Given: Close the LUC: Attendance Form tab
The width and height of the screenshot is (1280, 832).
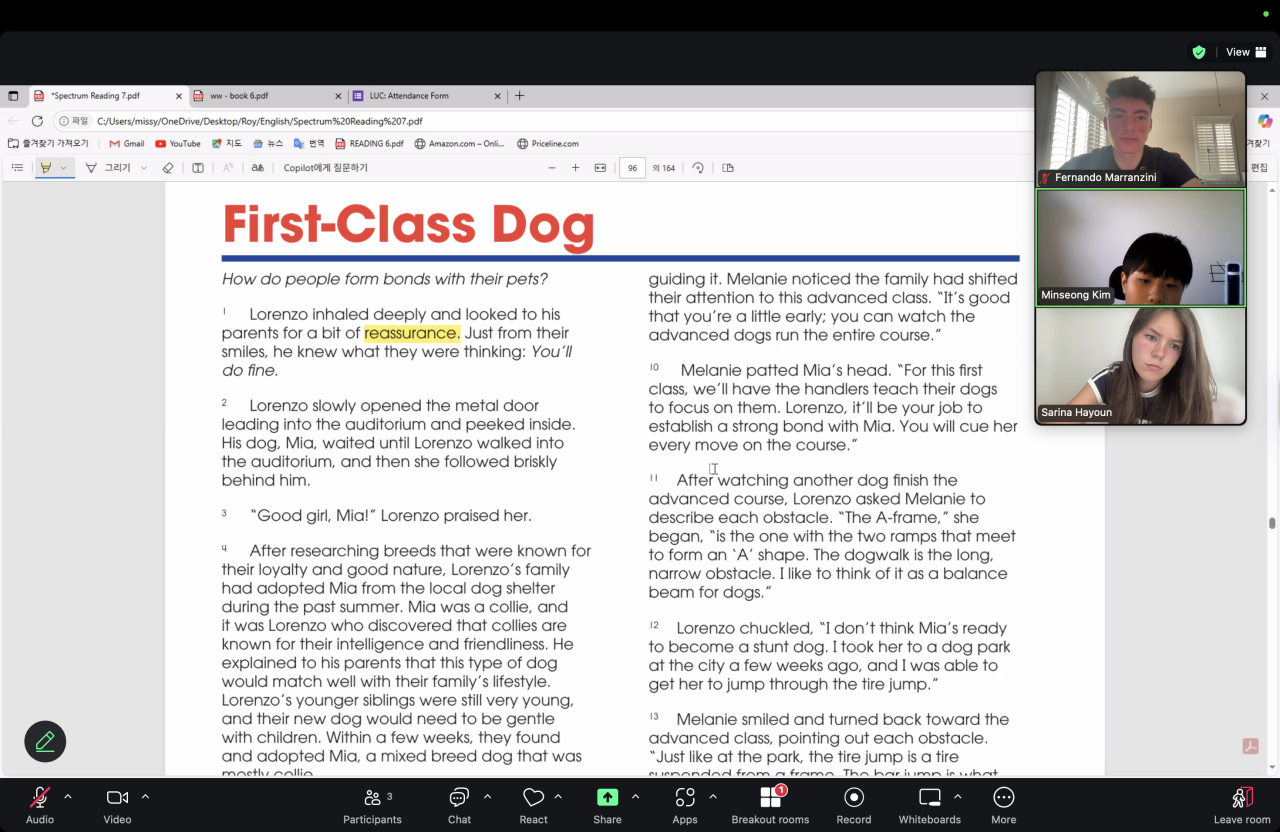Looking at the screenshot, I should point(497,96).
